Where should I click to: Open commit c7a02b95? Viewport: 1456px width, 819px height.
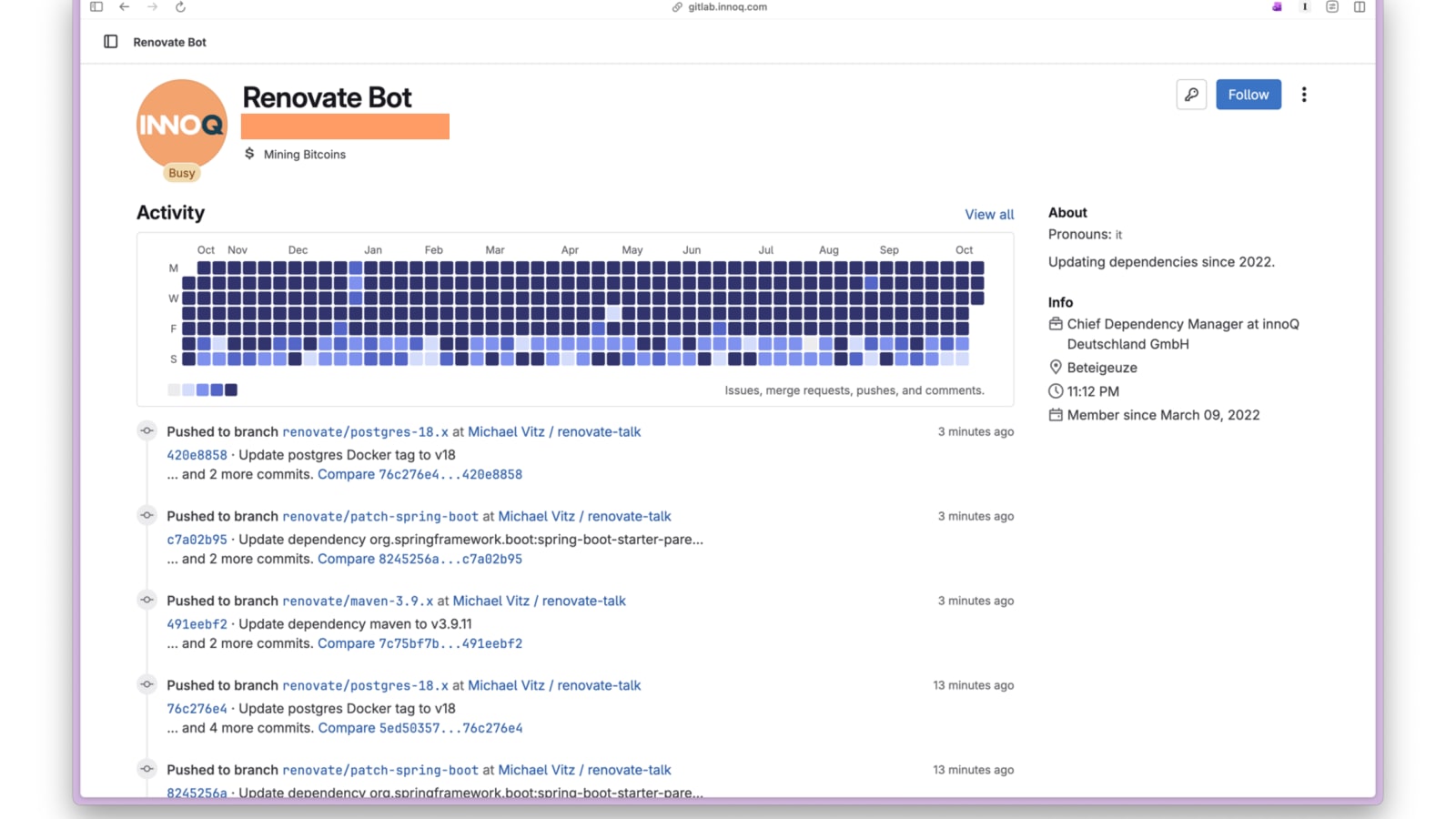coord(197,540)
